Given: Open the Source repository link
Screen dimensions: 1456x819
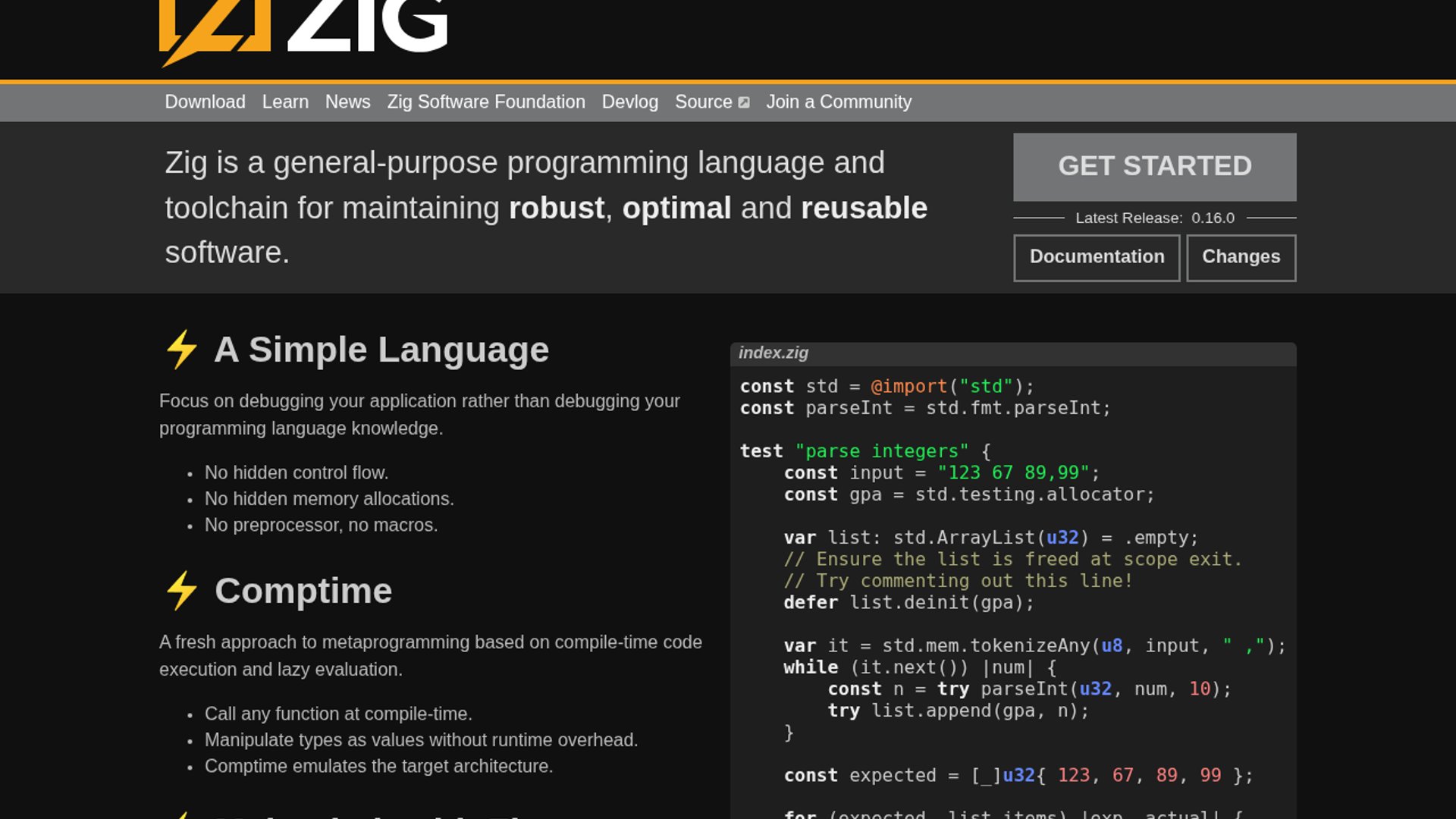Looking at the screenshot, I should coord(702,102).
